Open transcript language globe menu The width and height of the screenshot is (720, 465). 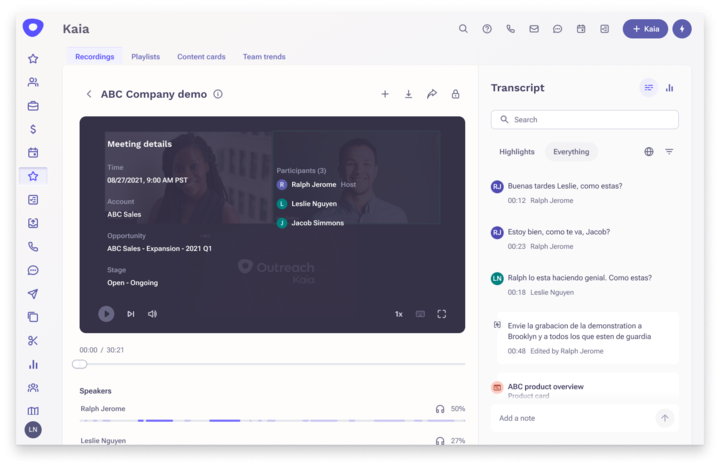(x=649, y=151)
